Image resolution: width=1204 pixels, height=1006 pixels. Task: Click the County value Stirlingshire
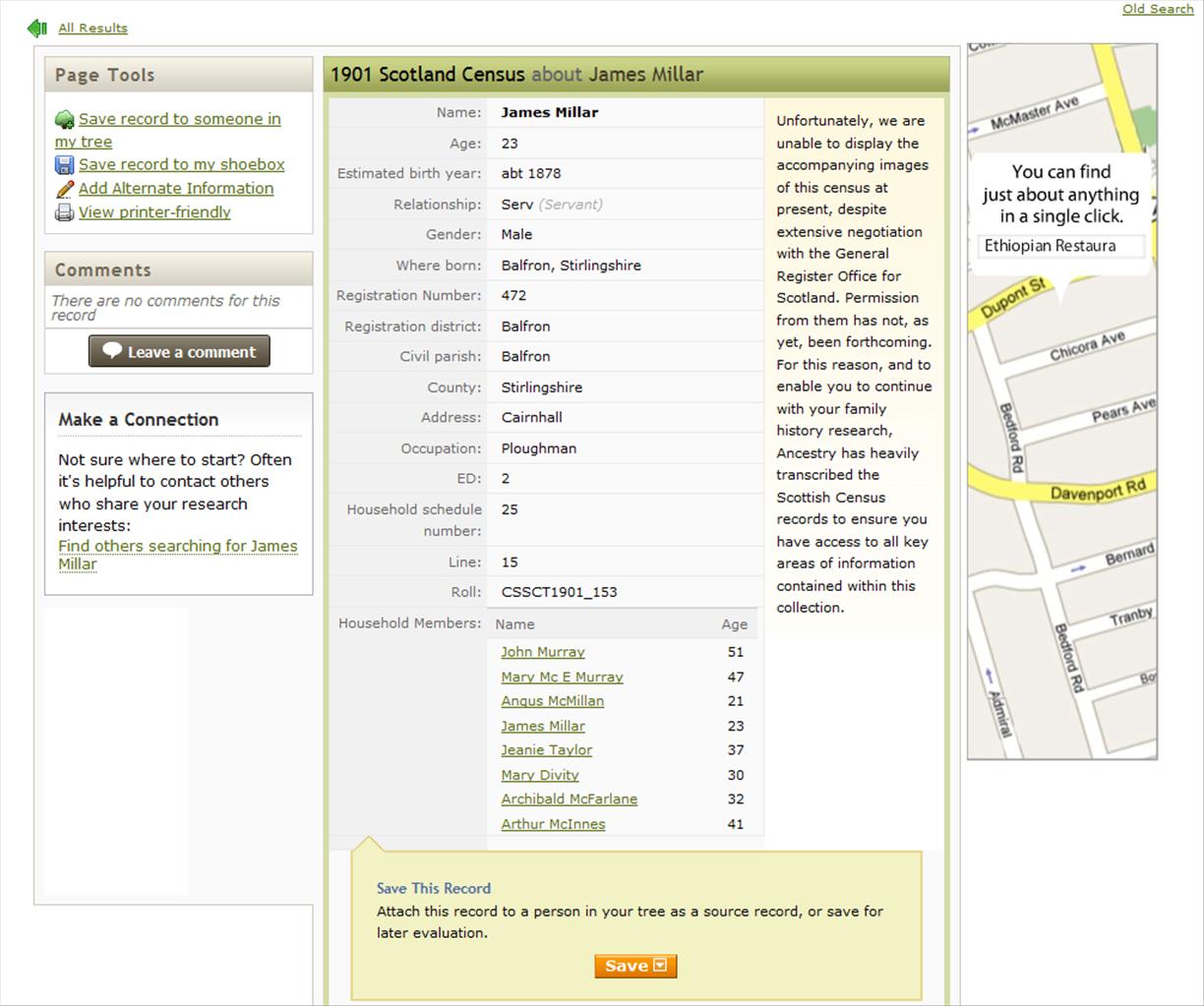(x=542, y=387)
